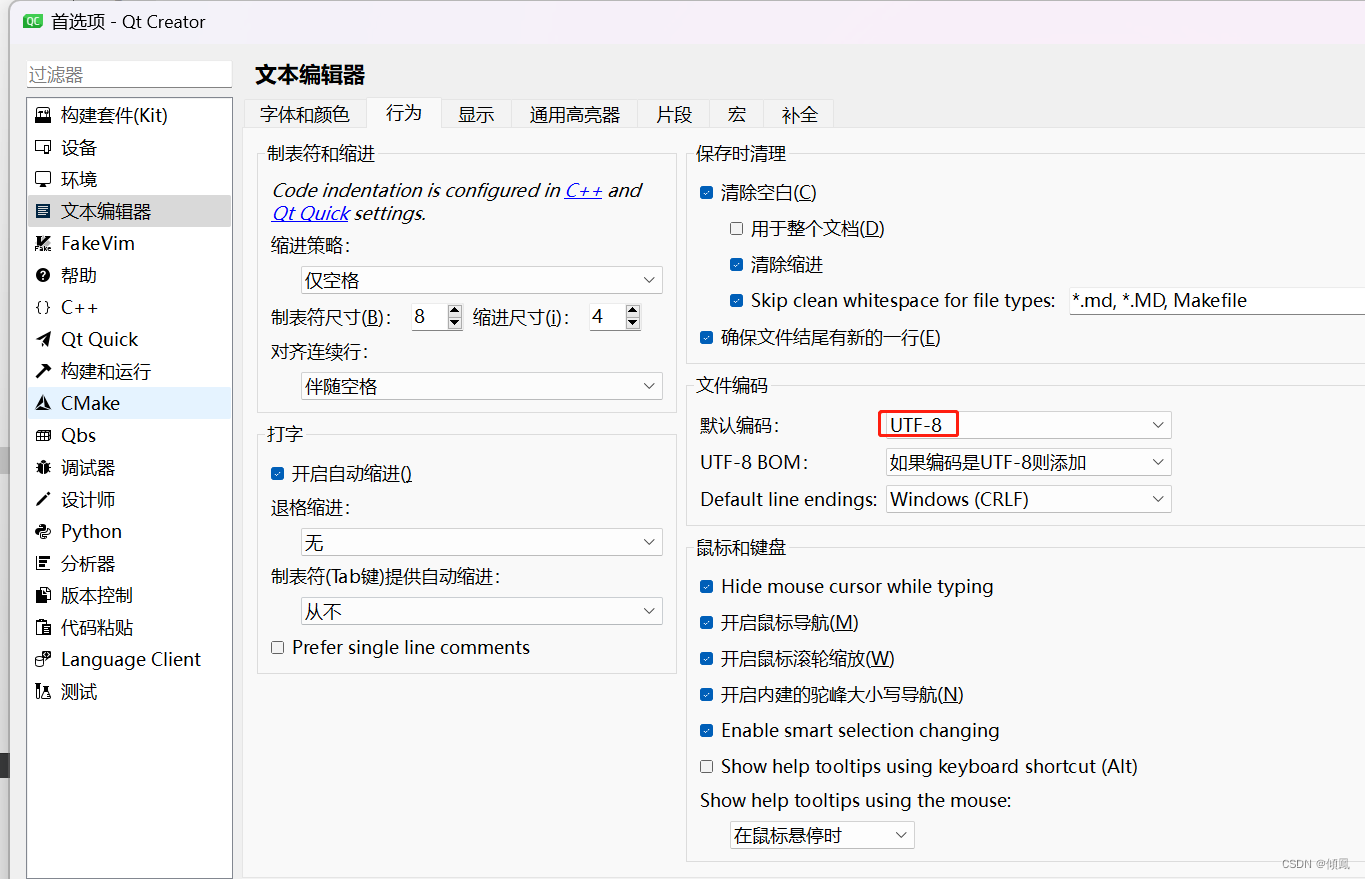Image resolution: width=1365 pixels, height=879 pixels.
Task: Select the 文本编辑器 icon in sidebar
Action: 43,211
